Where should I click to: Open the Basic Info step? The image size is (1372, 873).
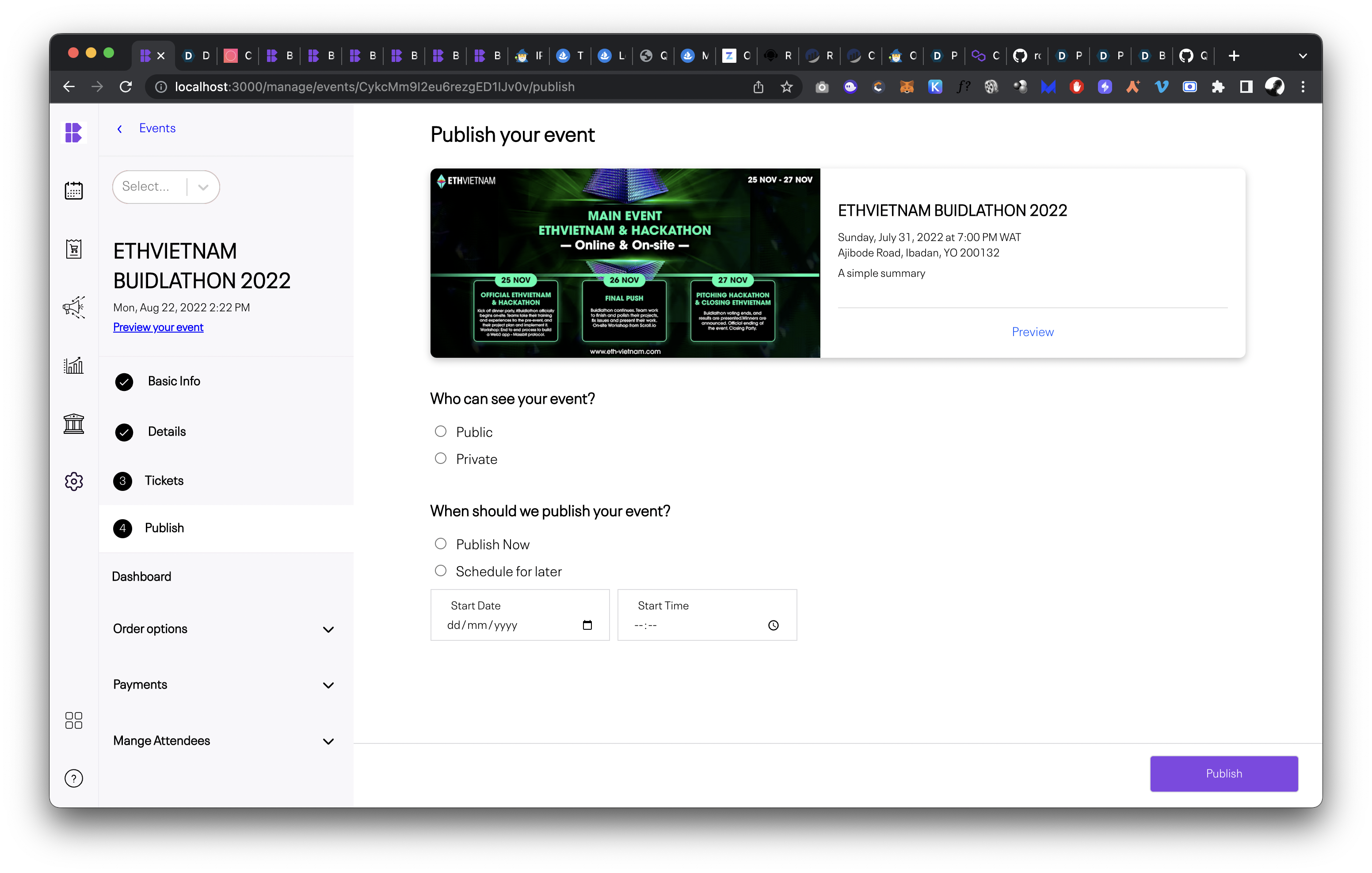[x=174, y=381]
